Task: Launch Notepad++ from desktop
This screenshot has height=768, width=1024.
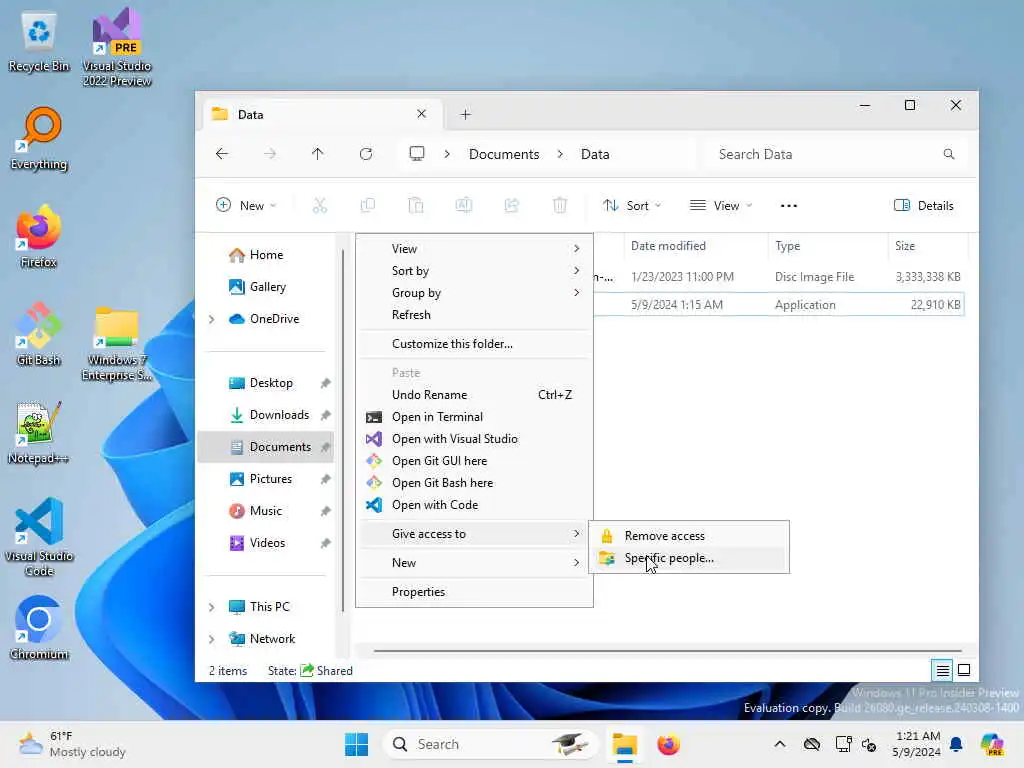Action: (x=39, y=433)
